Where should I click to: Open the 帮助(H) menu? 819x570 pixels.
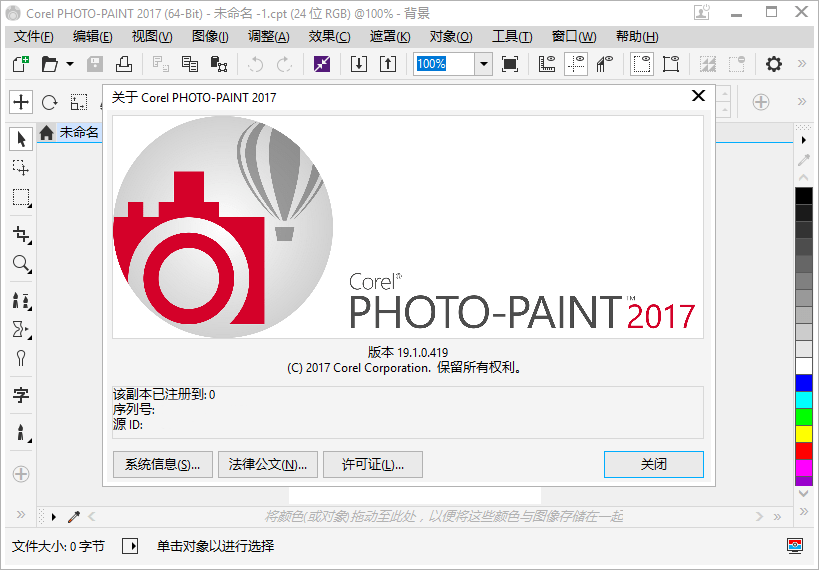(x=637, y=37)
